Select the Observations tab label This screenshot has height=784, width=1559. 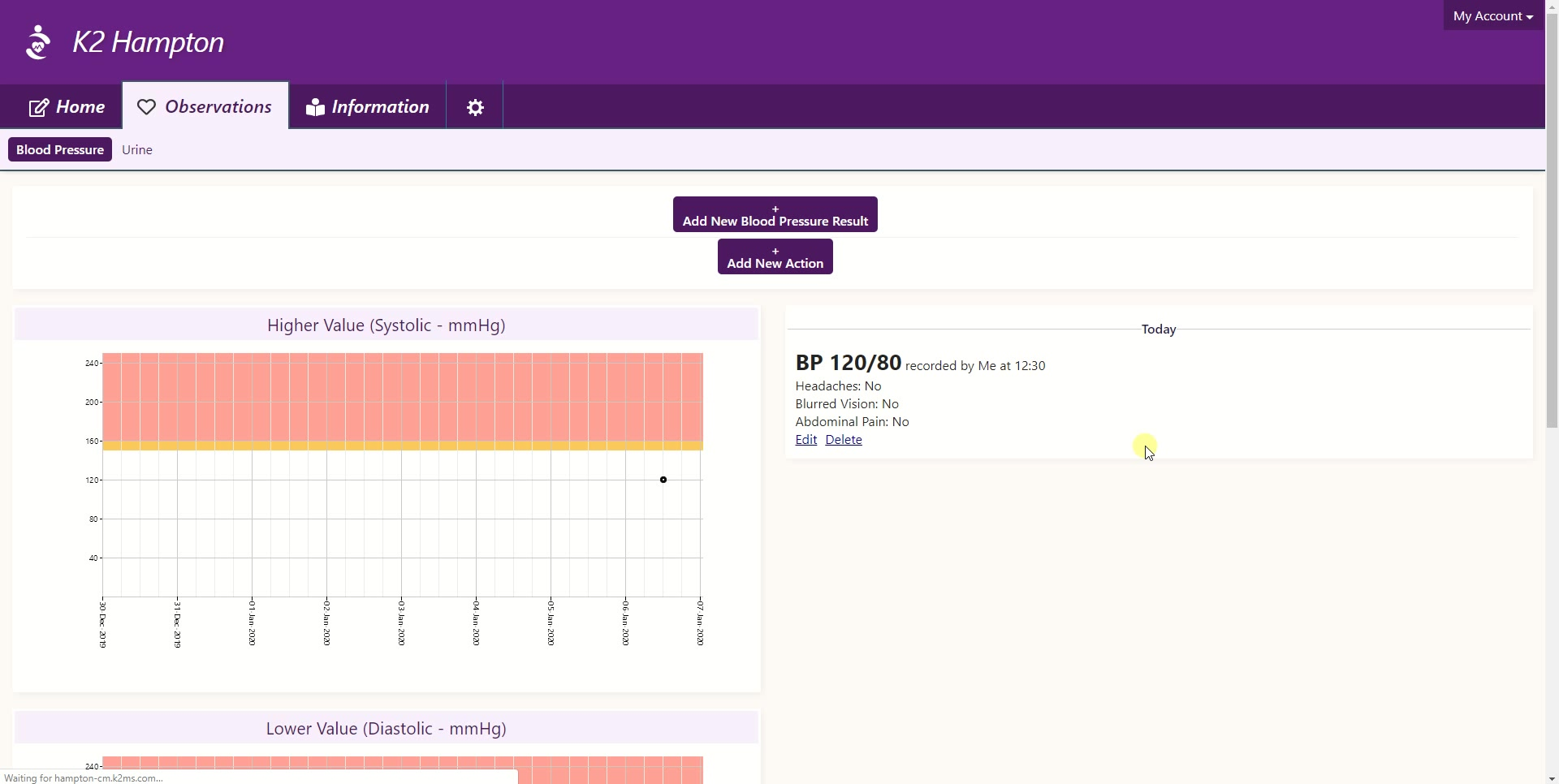coord(218,107)
